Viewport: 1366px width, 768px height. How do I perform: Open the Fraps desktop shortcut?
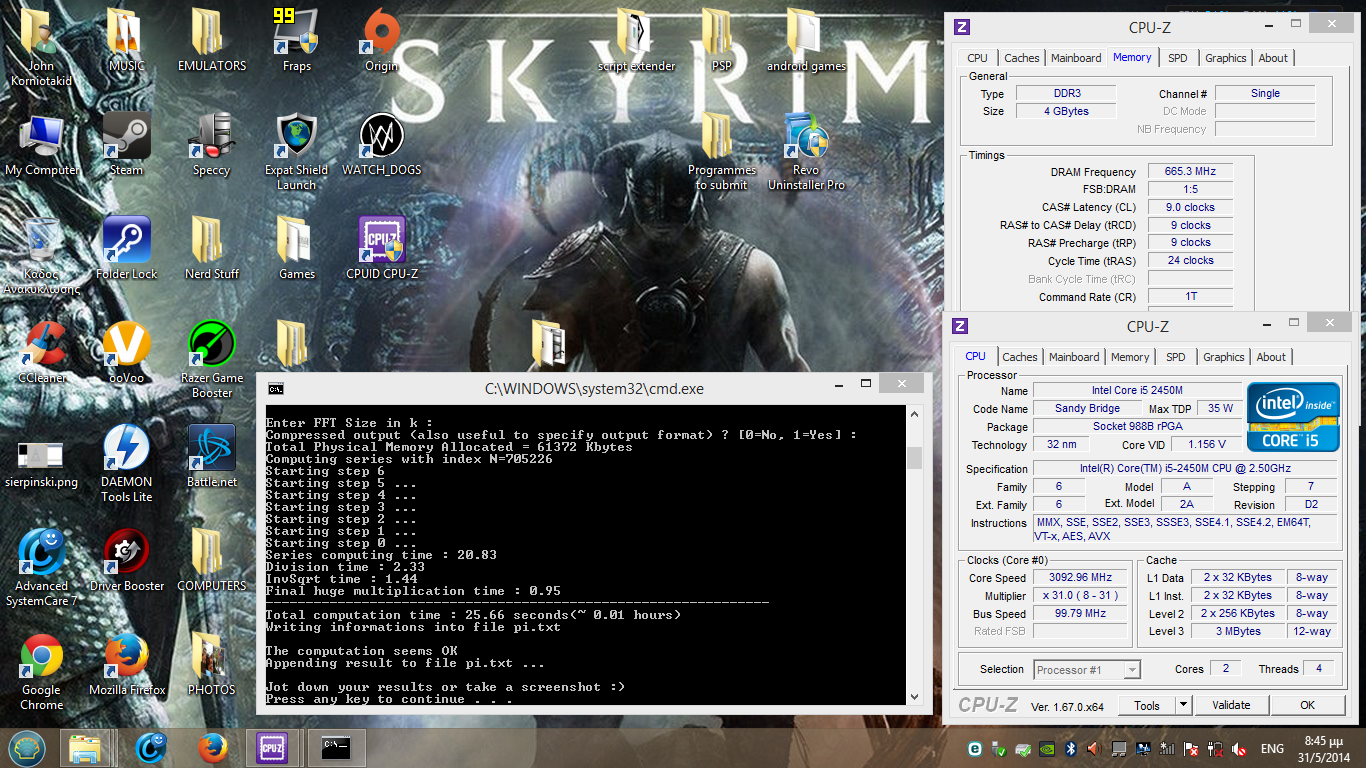tap(297, 41)
